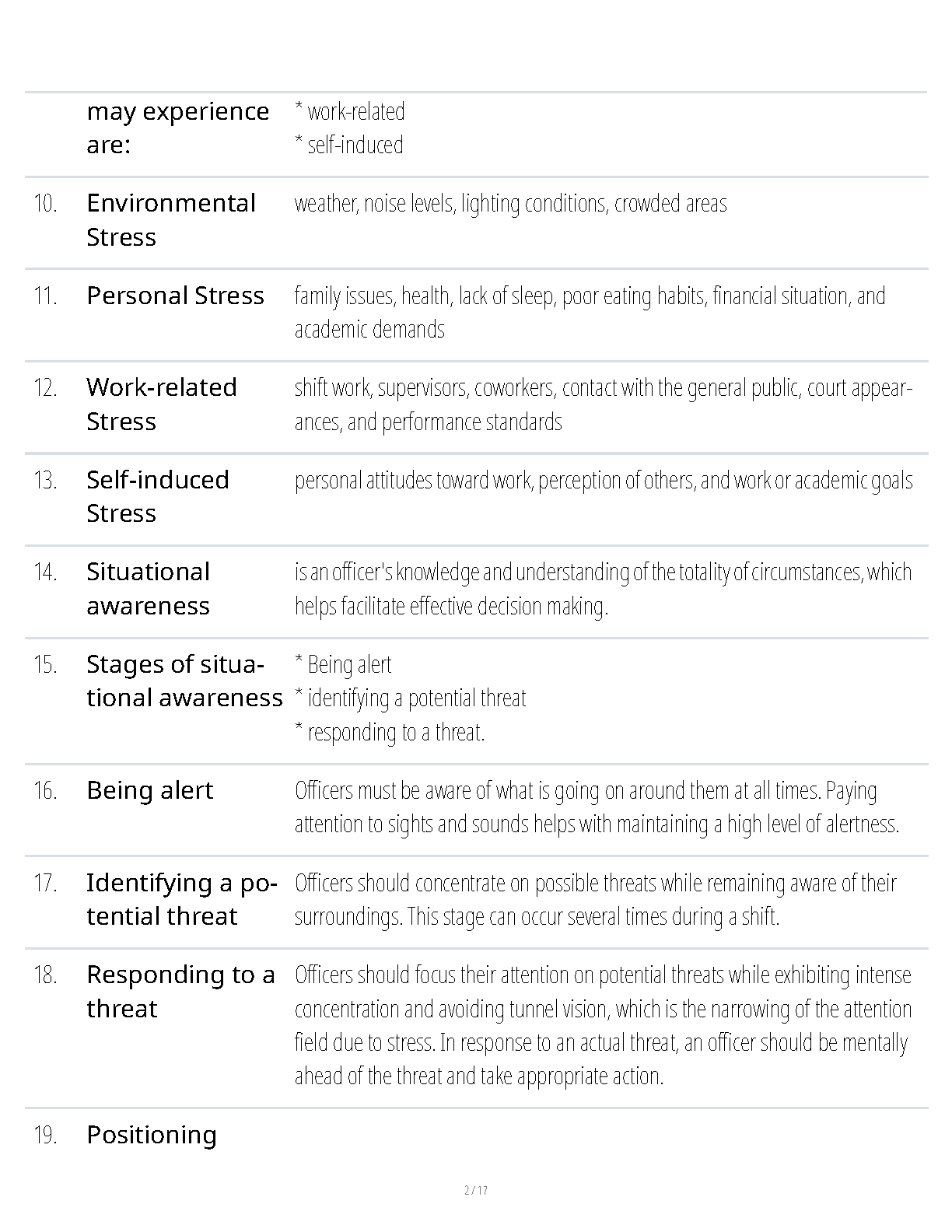Click the page number "2 / 17"
The height and width of the screenshot is (1232, 952).
pos(476,1190)
